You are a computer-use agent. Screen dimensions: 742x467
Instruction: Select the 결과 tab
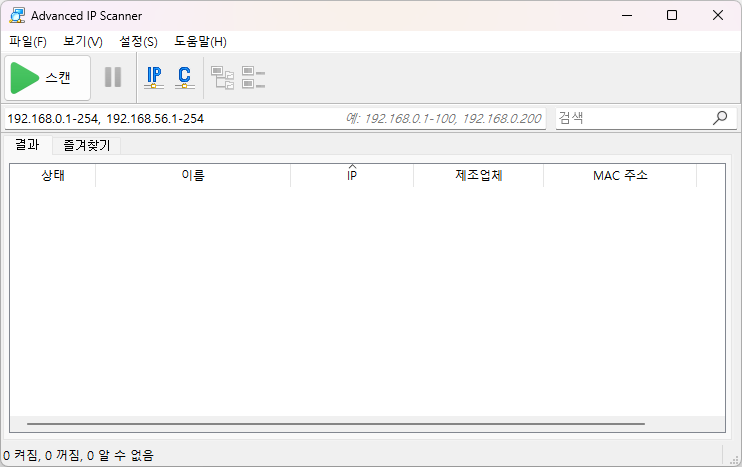(27, 145)
